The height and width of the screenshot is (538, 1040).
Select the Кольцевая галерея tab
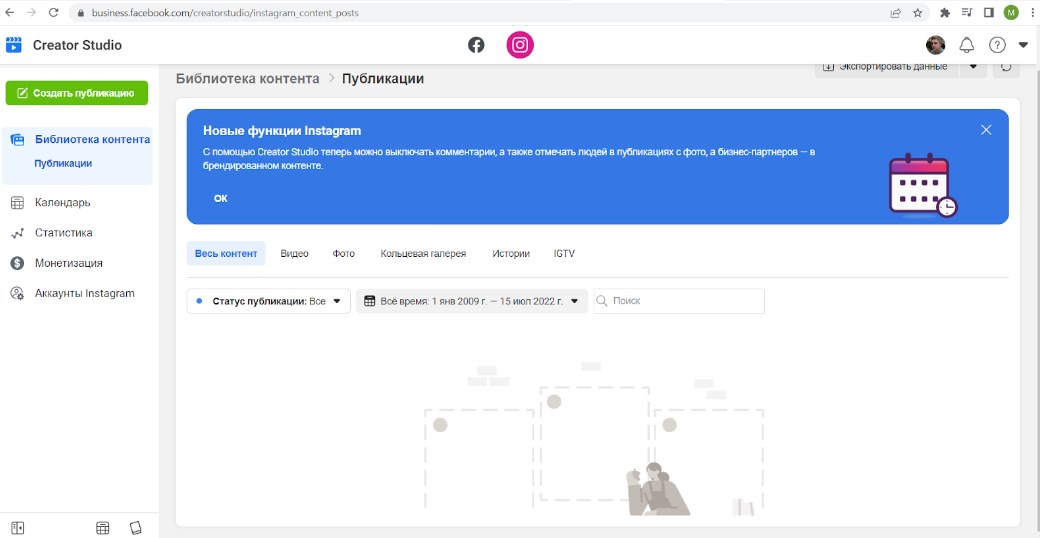pos(423,254)
